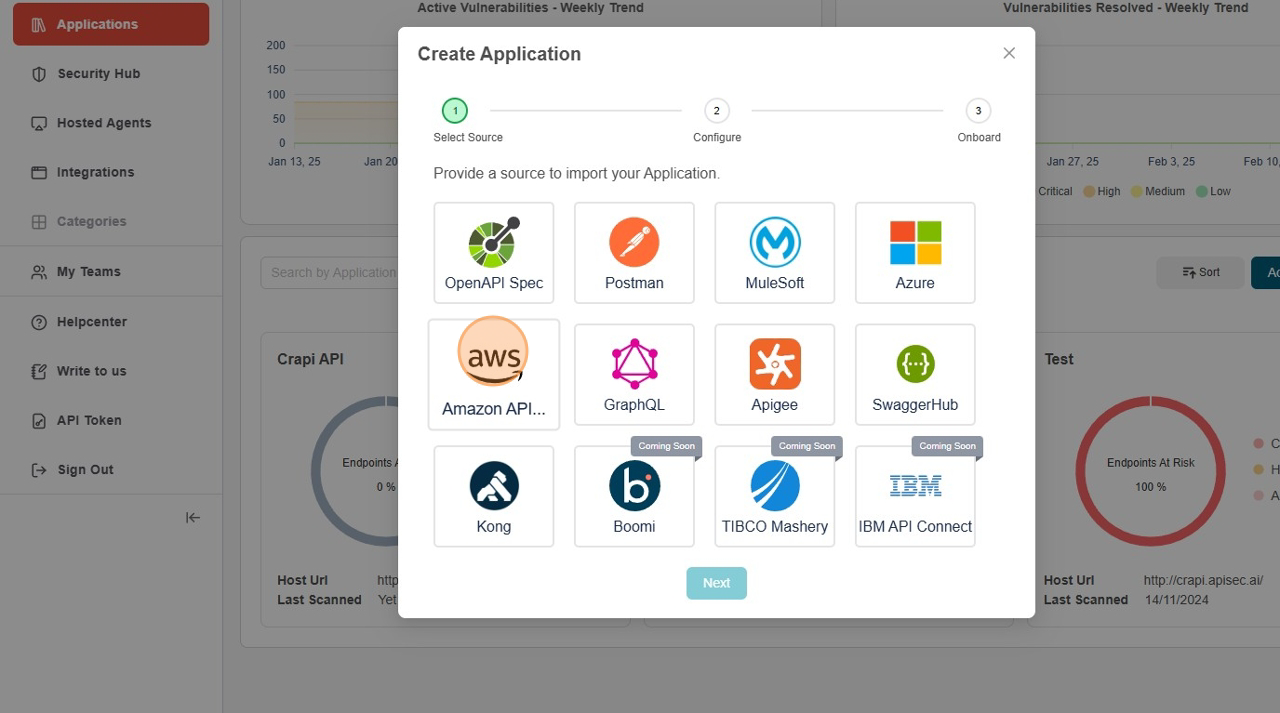Viewport: 1280px width, 713px height.
Task: Click the Next button
Action: click(716, 582)
